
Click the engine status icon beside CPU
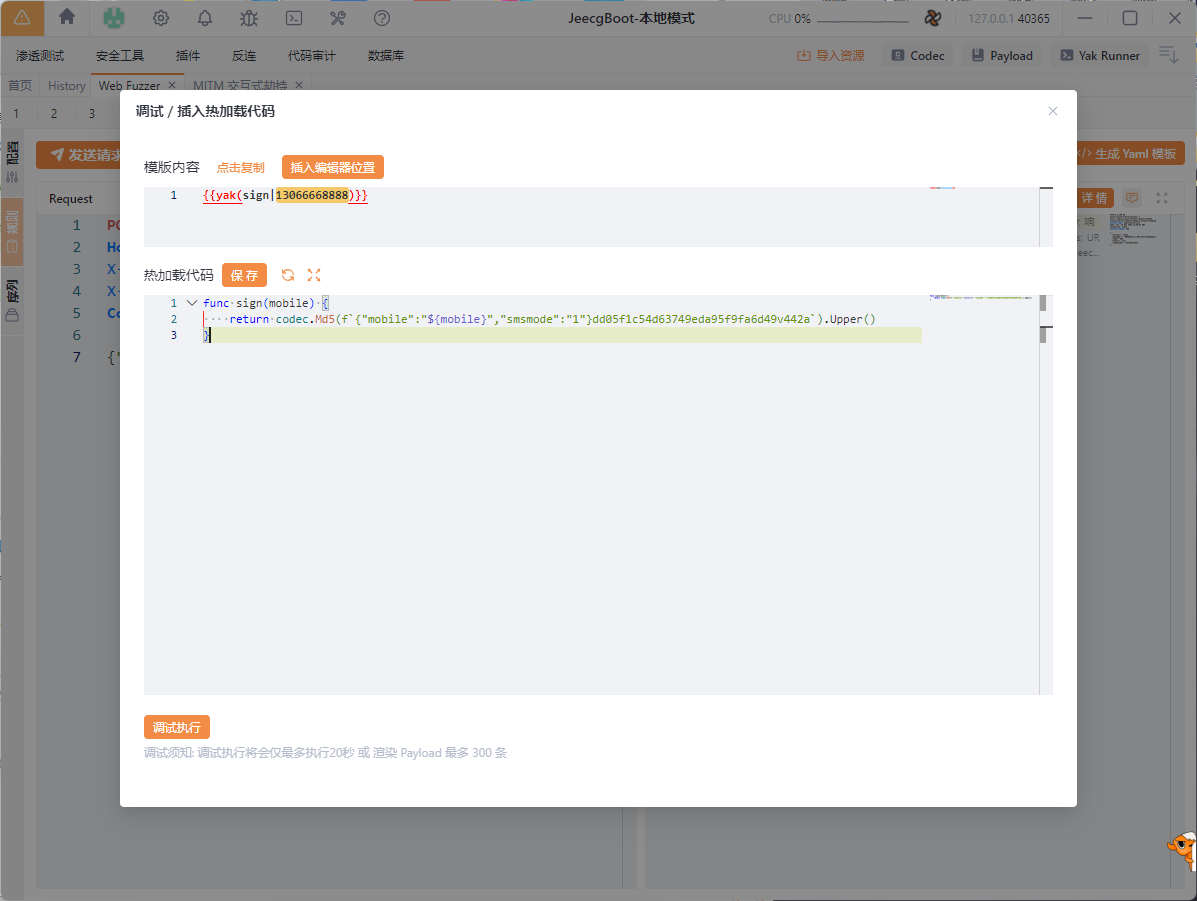(x=932, y=18)
